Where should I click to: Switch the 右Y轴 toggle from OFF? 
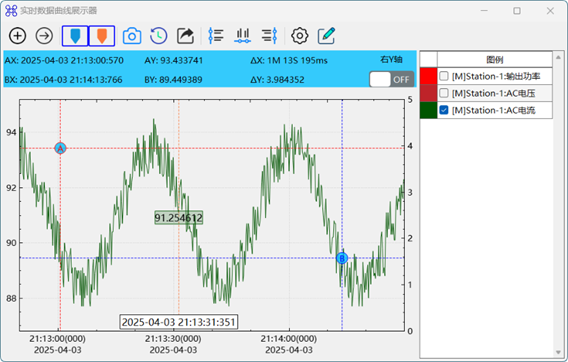tap(392, 79)
